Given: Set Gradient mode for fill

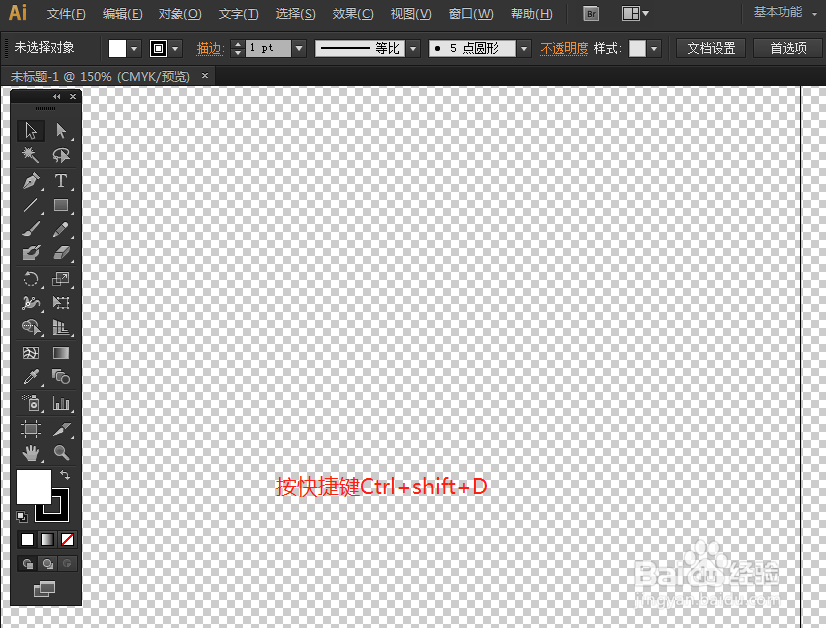Looking at the screenshot, I should tap(47, 539).
